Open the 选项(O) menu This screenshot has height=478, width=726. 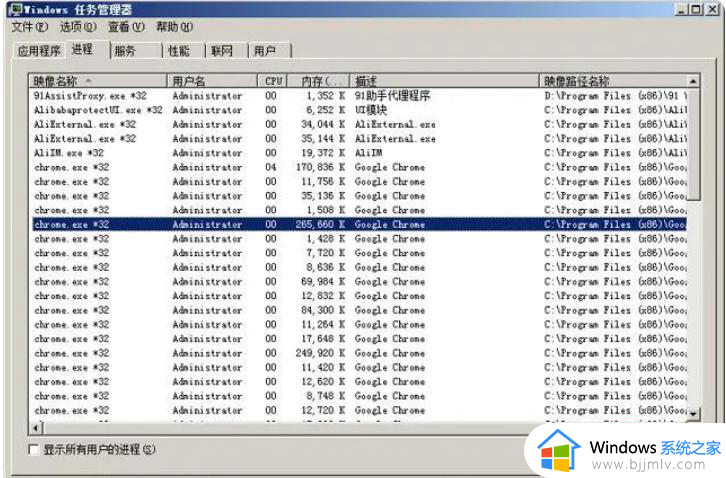click(x=78, y=27)
